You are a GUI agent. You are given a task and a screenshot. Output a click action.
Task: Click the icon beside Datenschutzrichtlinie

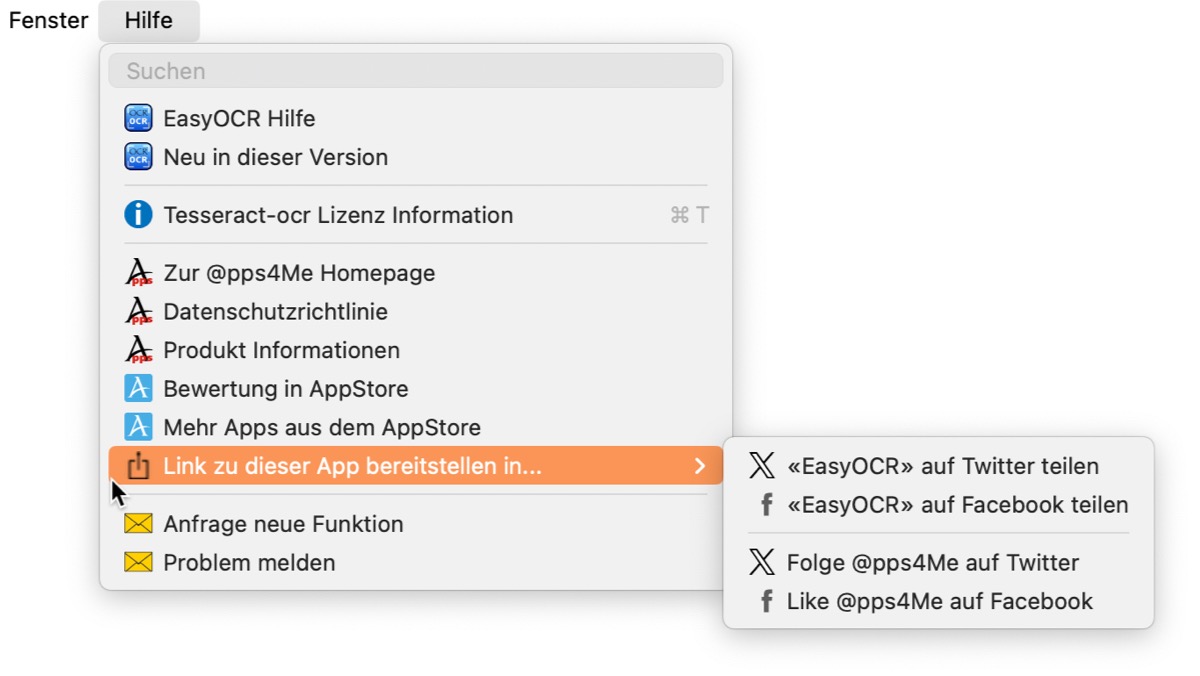(x=138, y=311)
